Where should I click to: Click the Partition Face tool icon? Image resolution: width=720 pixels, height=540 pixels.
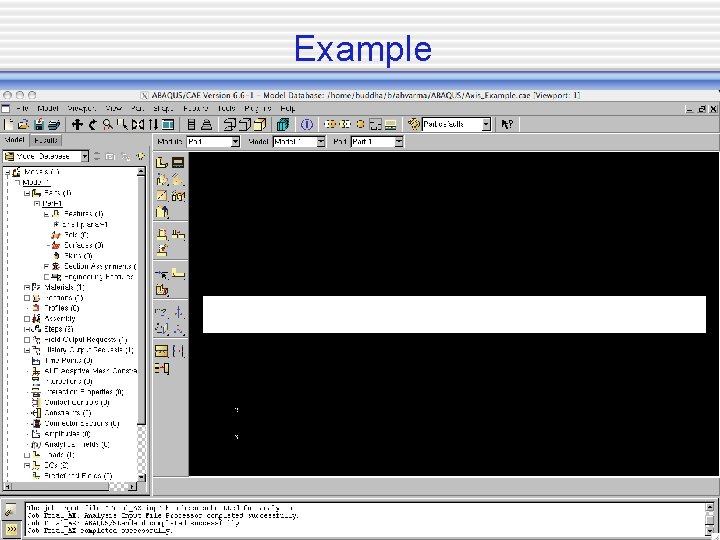178,275
